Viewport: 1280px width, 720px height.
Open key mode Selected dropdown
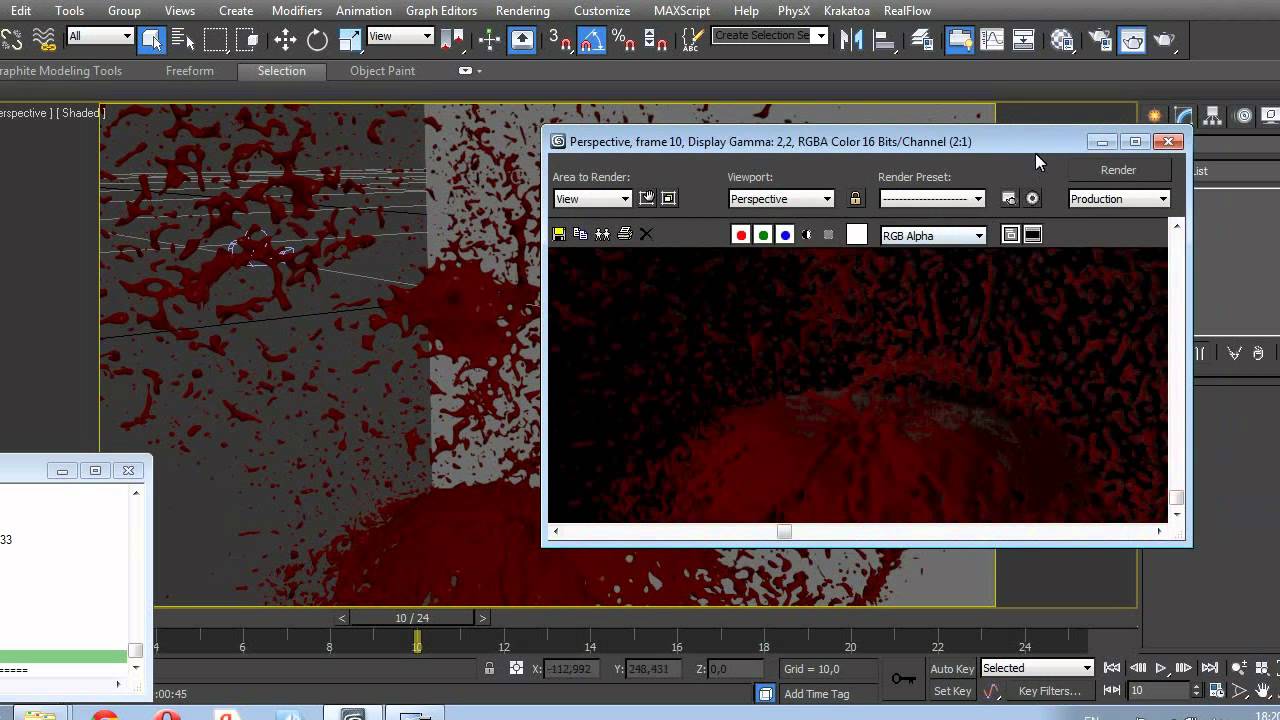pyautogui.click(x=1037, y=668)
